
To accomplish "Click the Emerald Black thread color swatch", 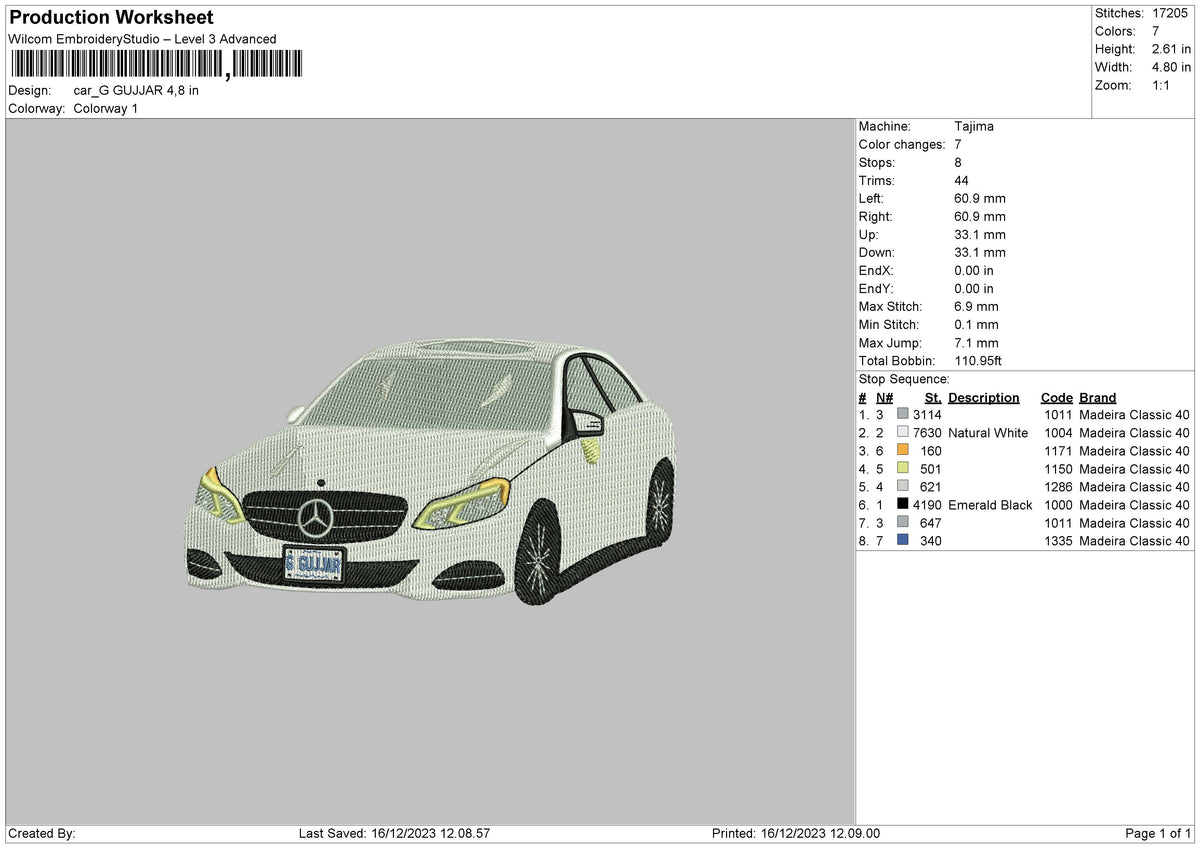I will 903,504.
